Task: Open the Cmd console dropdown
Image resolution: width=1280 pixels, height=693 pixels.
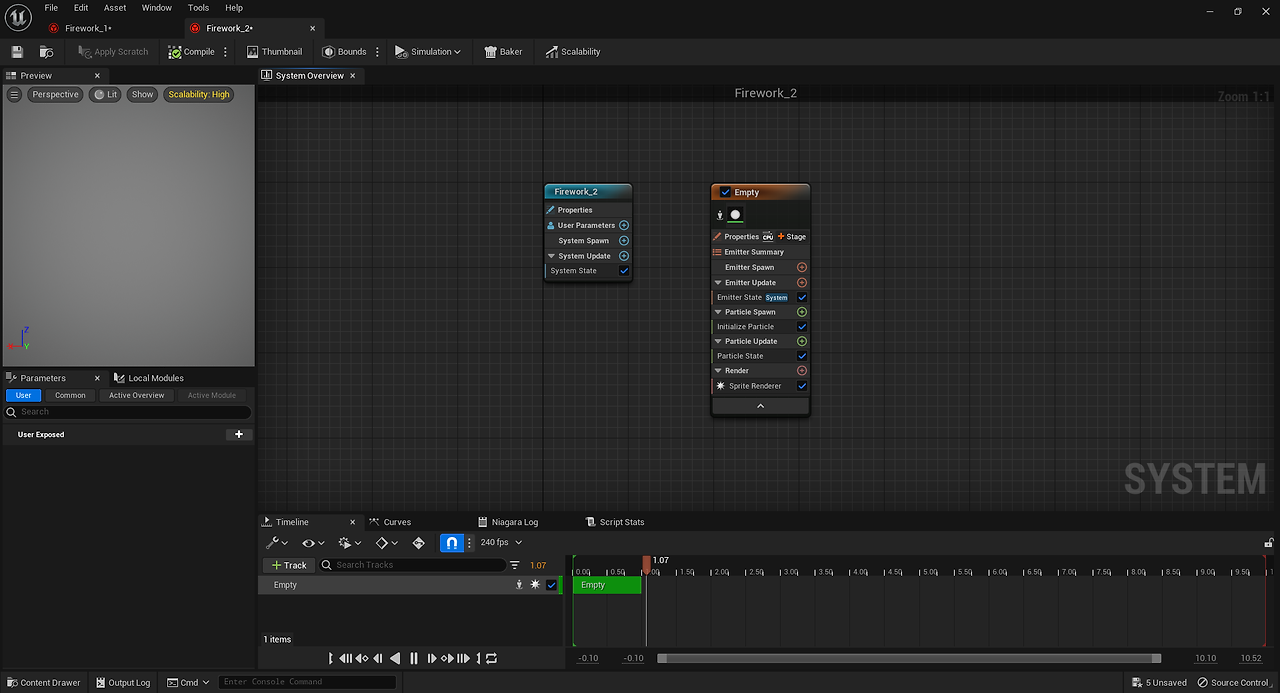Action: (x=189, y=682)
